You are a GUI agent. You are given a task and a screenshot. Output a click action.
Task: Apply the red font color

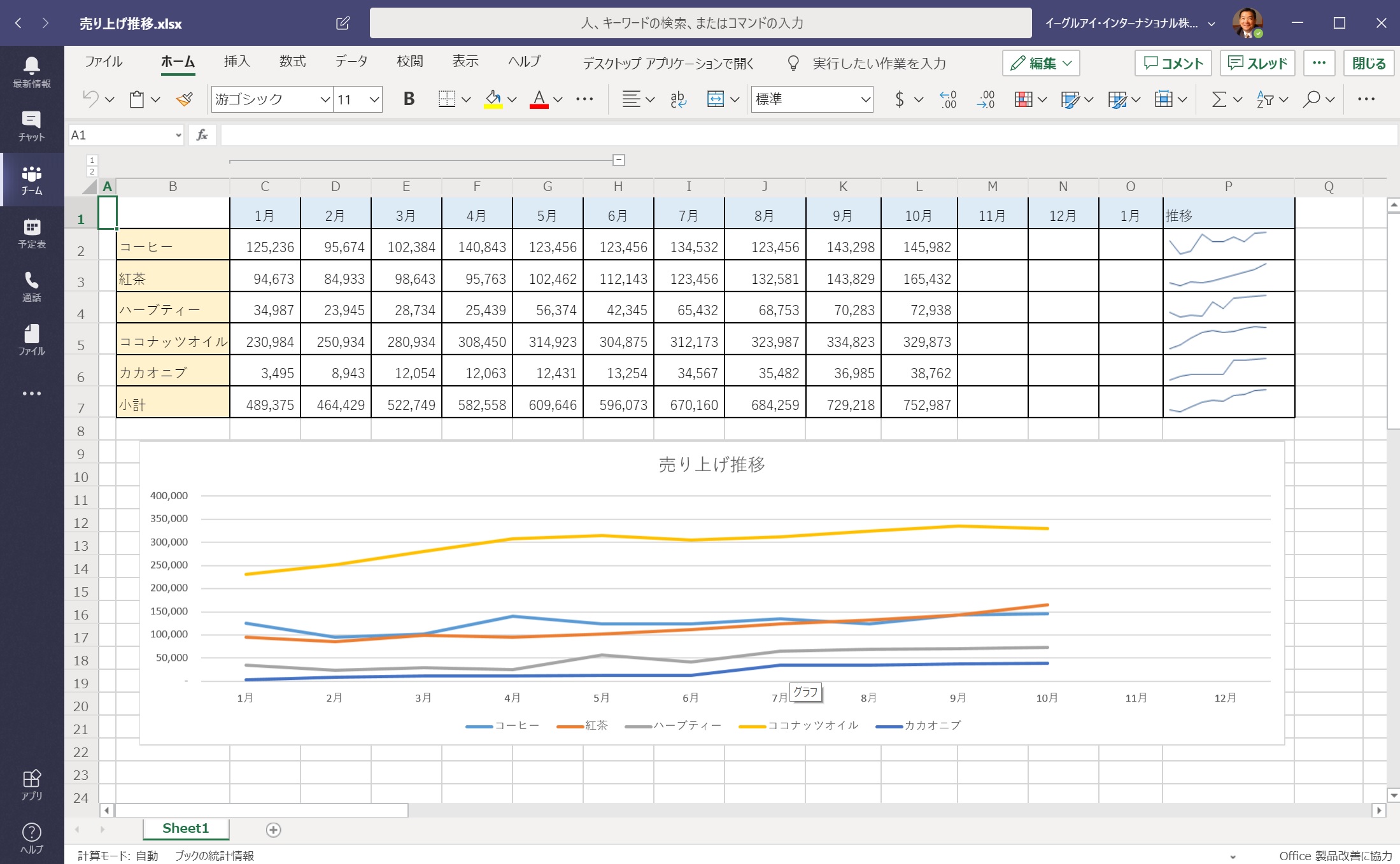tap(539, 99)
